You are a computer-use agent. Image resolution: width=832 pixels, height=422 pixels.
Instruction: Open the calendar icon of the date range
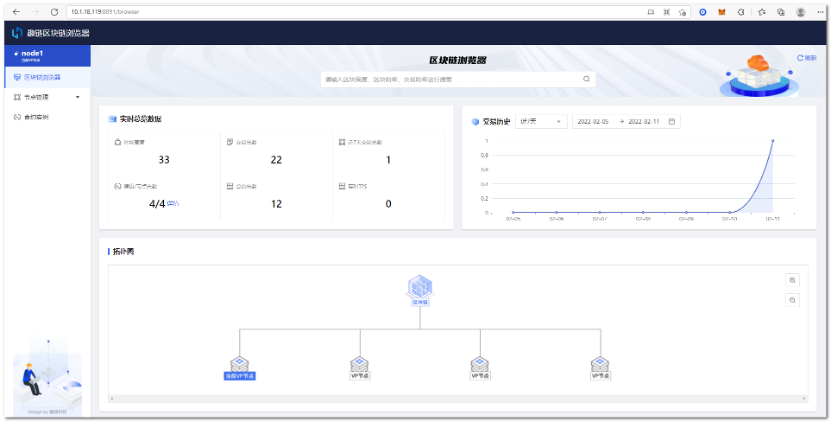coord(672,122)
